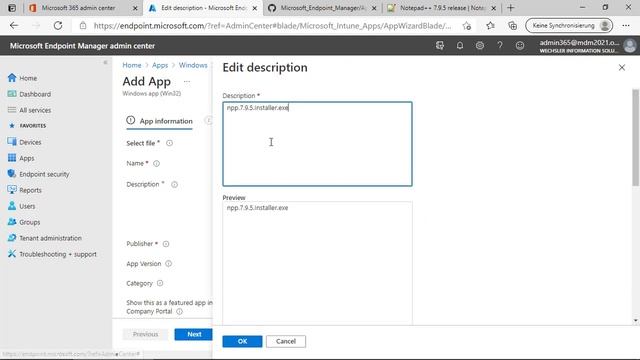Viewport: 640px width, 360px height.
Task: Switch to Notepad++ 7.9.5 release tab
Action: coord(442,8)
